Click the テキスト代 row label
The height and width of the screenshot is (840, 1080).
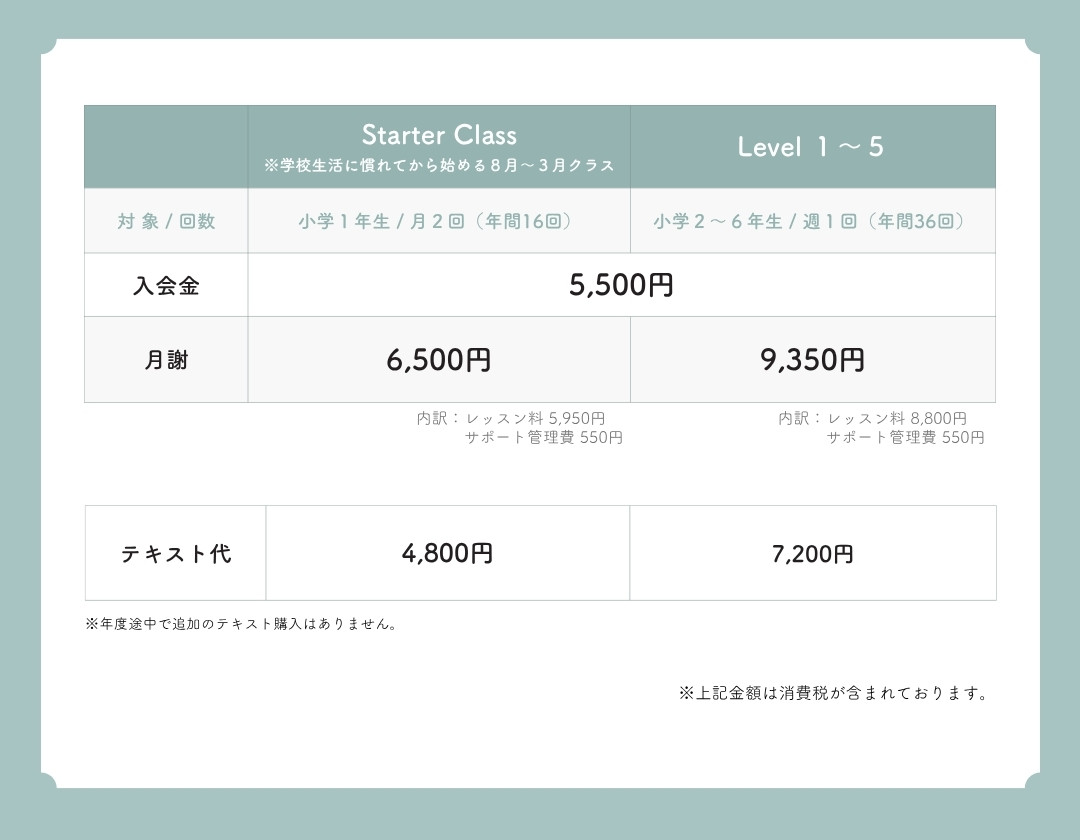tap(176, 554)
